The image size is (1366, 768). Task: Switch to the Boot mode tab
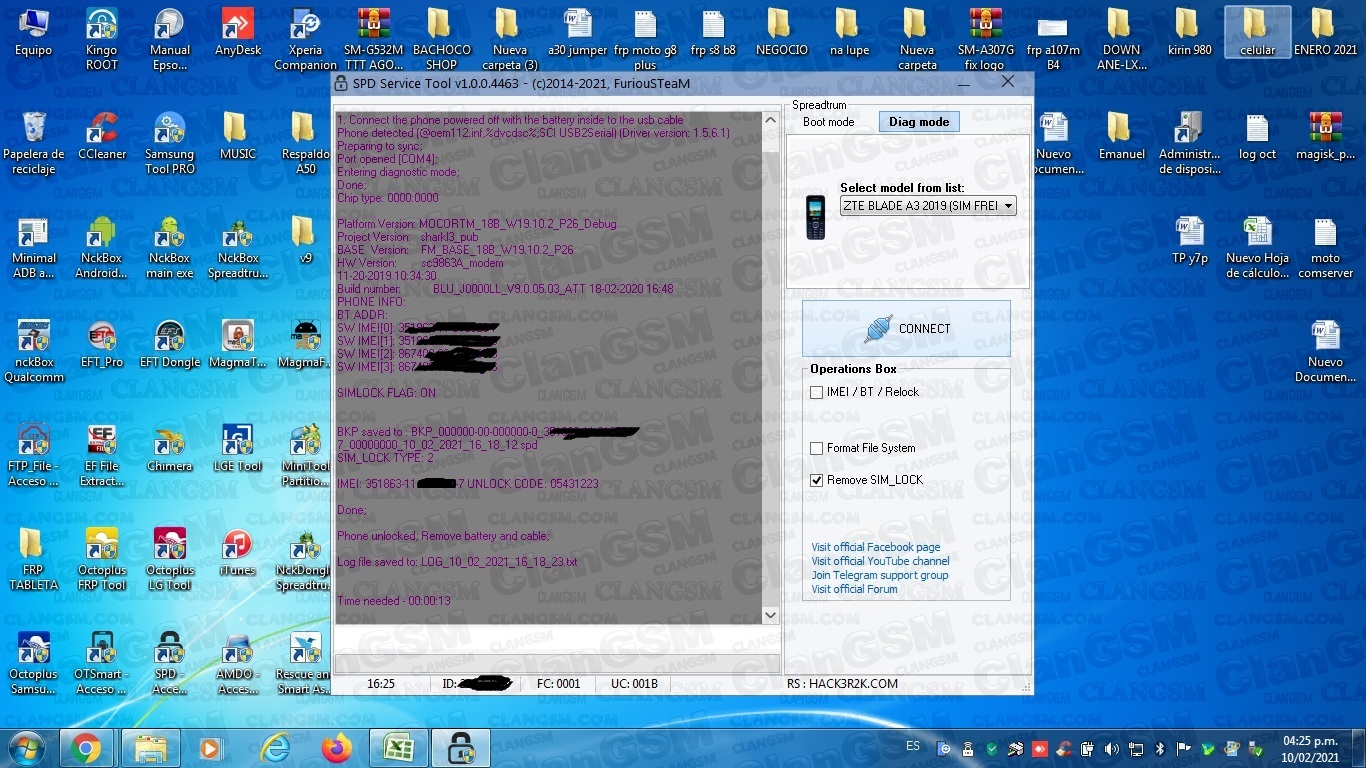coord(828,122)
